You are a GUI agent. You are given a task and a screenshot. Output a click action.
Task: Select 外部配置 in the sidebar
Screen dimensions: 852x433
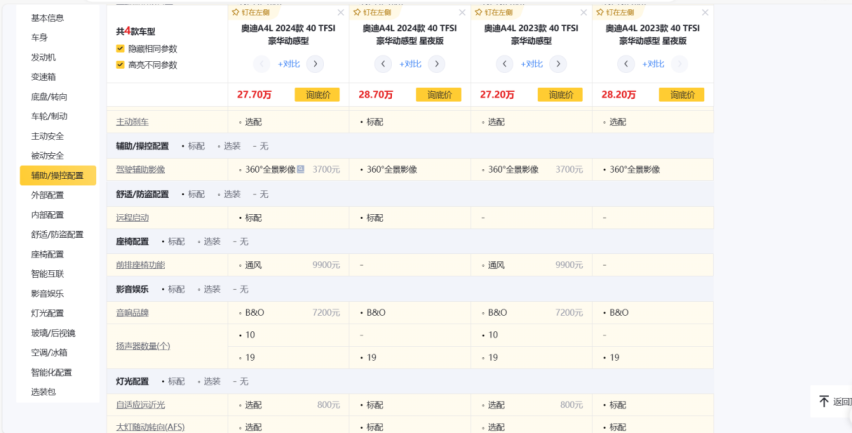click(x=47, y=195)
